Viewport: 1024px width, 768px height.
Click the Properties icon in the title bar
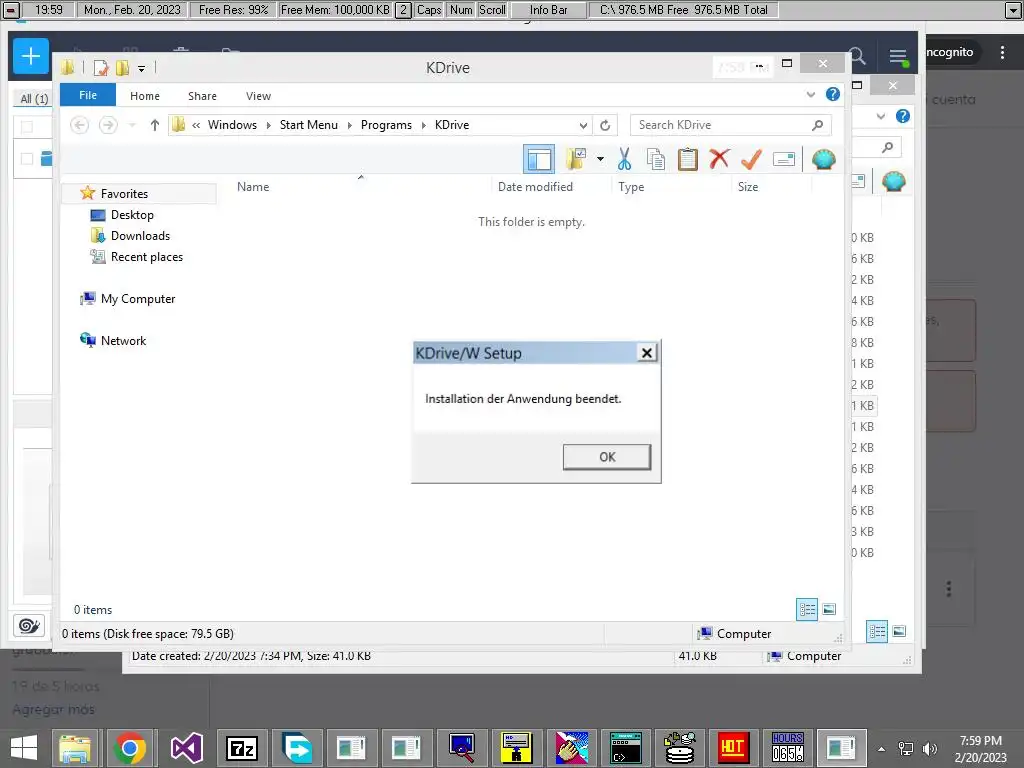tap(101, 68)
